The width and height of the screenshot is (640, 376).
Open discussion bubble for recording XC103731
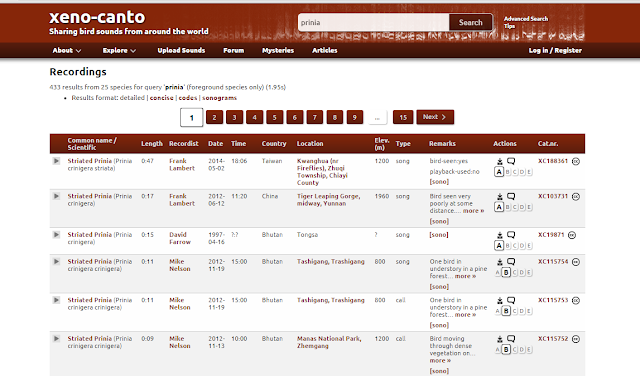[511, 196]
